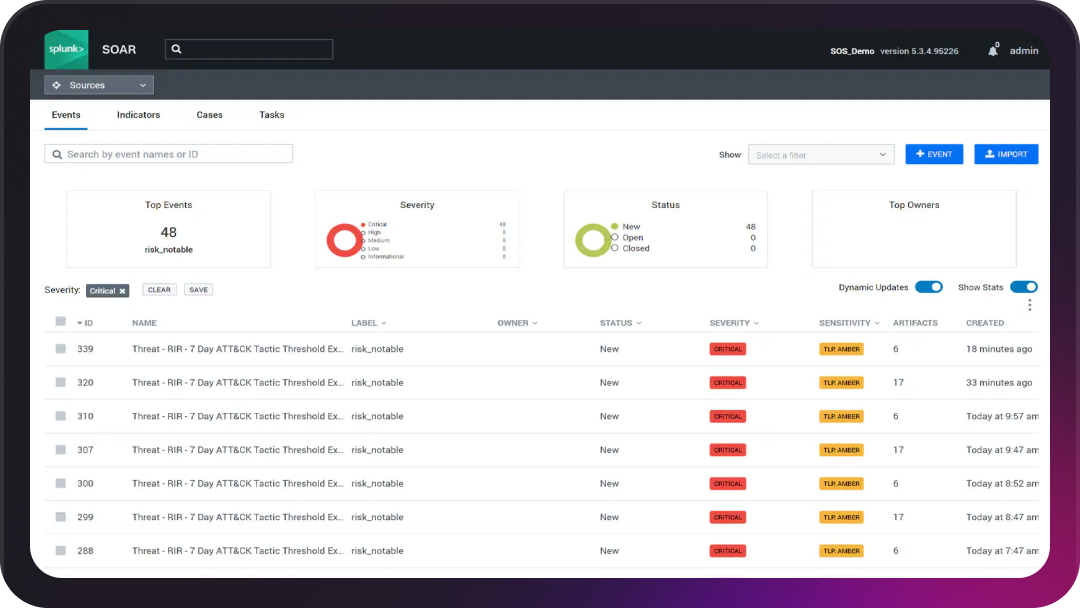Toggle the Dynamic Updates switch
Image resolution: width=1080 pixels, height=608 pixels.
pyautogui.click(x=929, y=287)
